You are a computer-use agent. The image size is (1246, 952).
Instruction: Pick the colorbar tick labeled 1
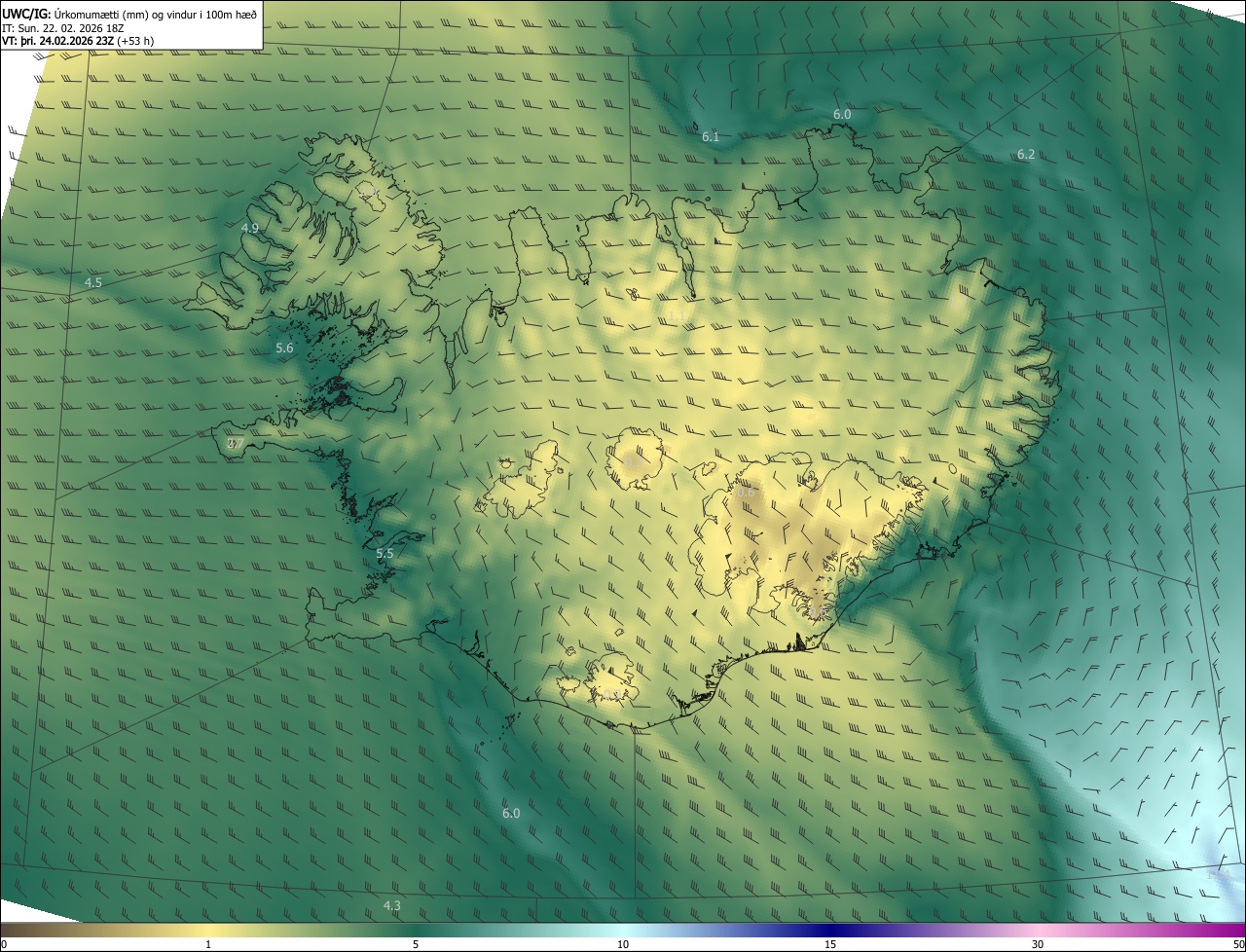pyautogui.click(x=208, y=944)
